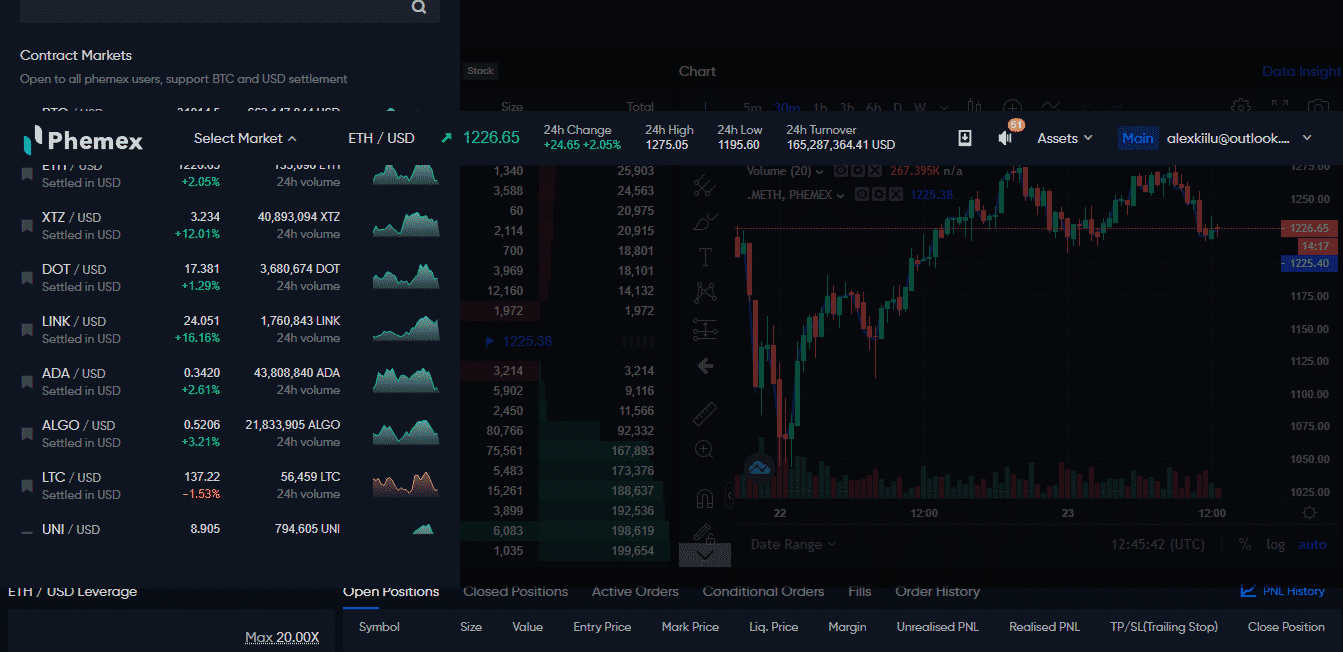This screenshot has width=1343, height=652.
Task: Toggle percent scale on chart
Action: (1245, 545)
